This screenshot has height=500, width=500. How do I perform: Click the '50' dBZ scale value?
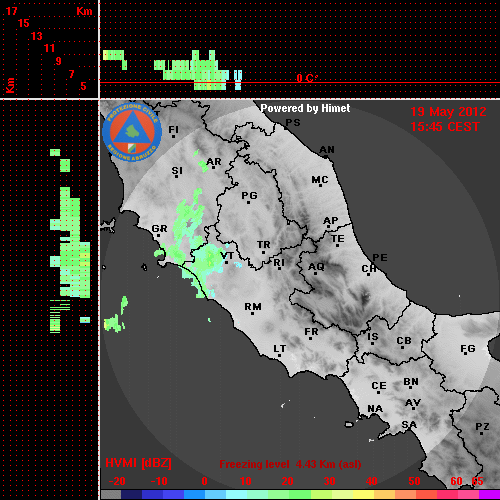[x=414, y=481]
